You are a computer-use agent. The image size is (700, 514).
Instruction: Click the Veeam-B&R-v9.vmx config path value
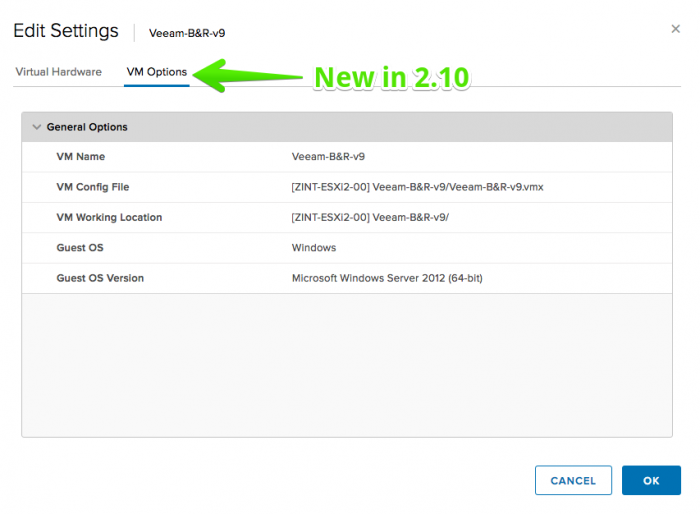417,187
